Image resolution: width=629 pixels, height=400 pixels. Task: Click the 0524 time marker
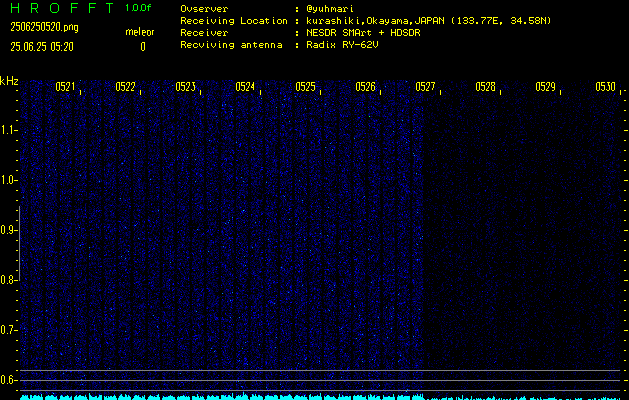246,87
